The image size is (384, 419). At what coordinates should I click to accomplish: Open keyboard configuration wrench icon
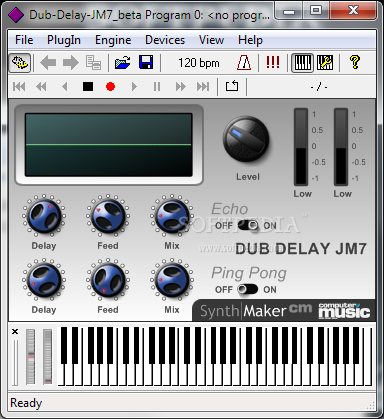pos(325,63)
